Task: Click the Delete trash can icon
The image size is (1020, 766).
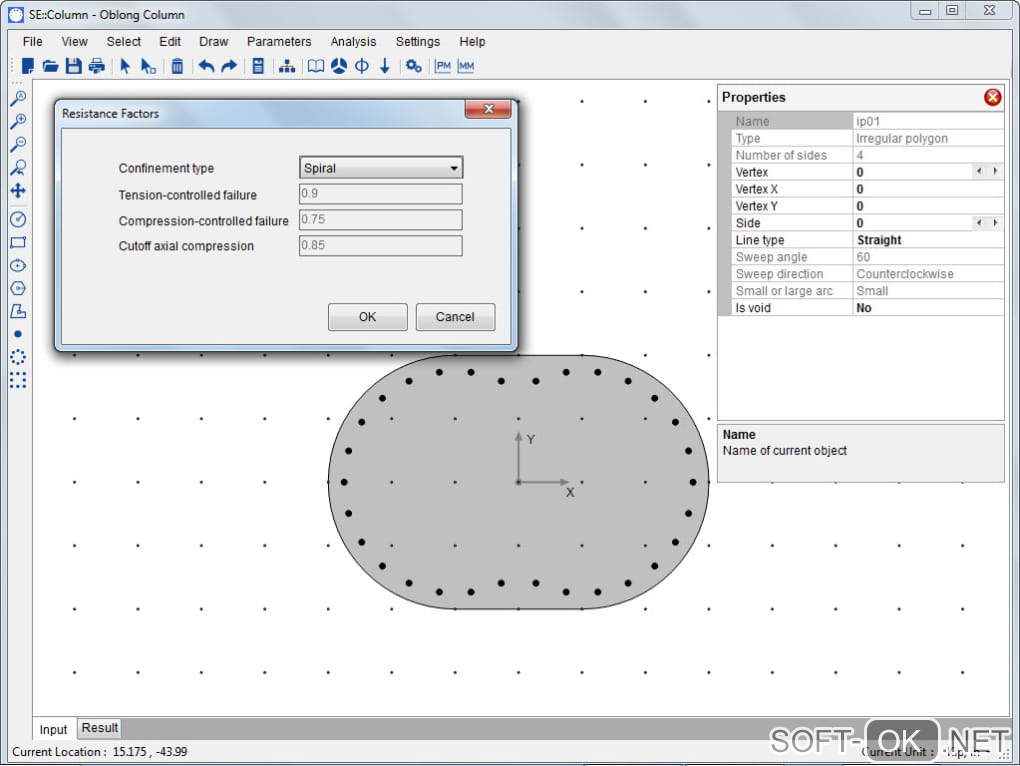Action: 177,66
